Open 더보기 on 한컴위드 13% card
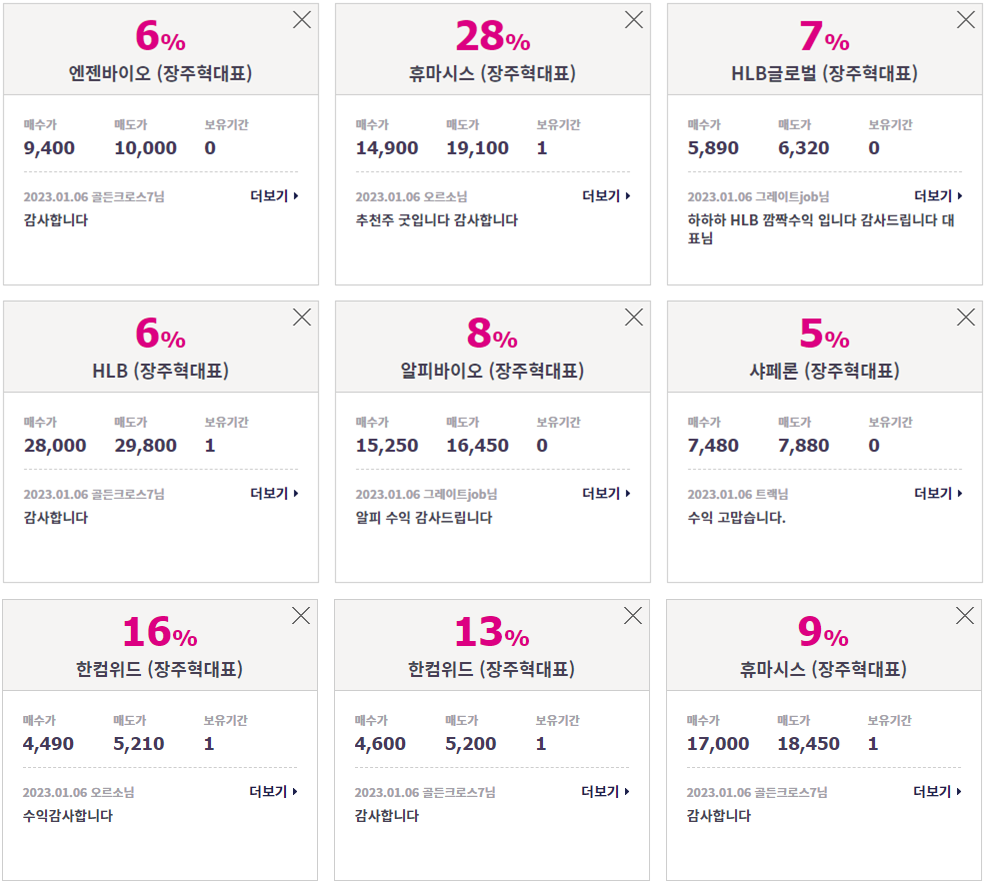985x884 pixels. pyautogui.click(x=605, y=792)
